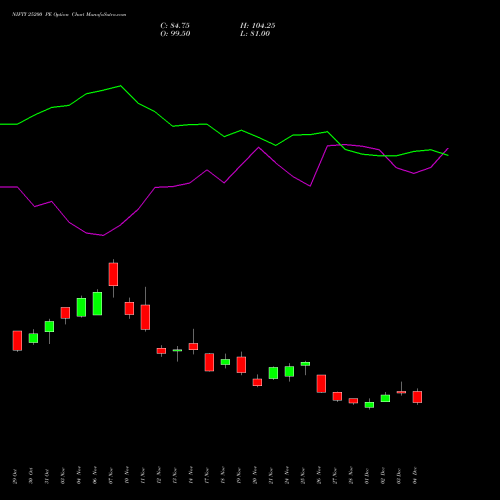The image size is (500, 500).
Task: Click the NIFTY PE Option chart title
Action: tap(69, 15)
